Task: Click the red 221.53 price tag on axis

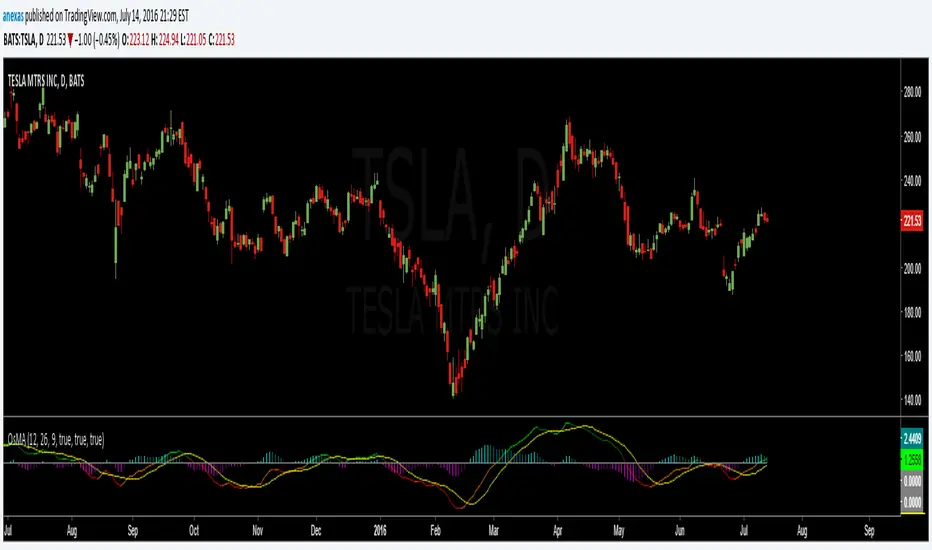Action: [912, 221]
